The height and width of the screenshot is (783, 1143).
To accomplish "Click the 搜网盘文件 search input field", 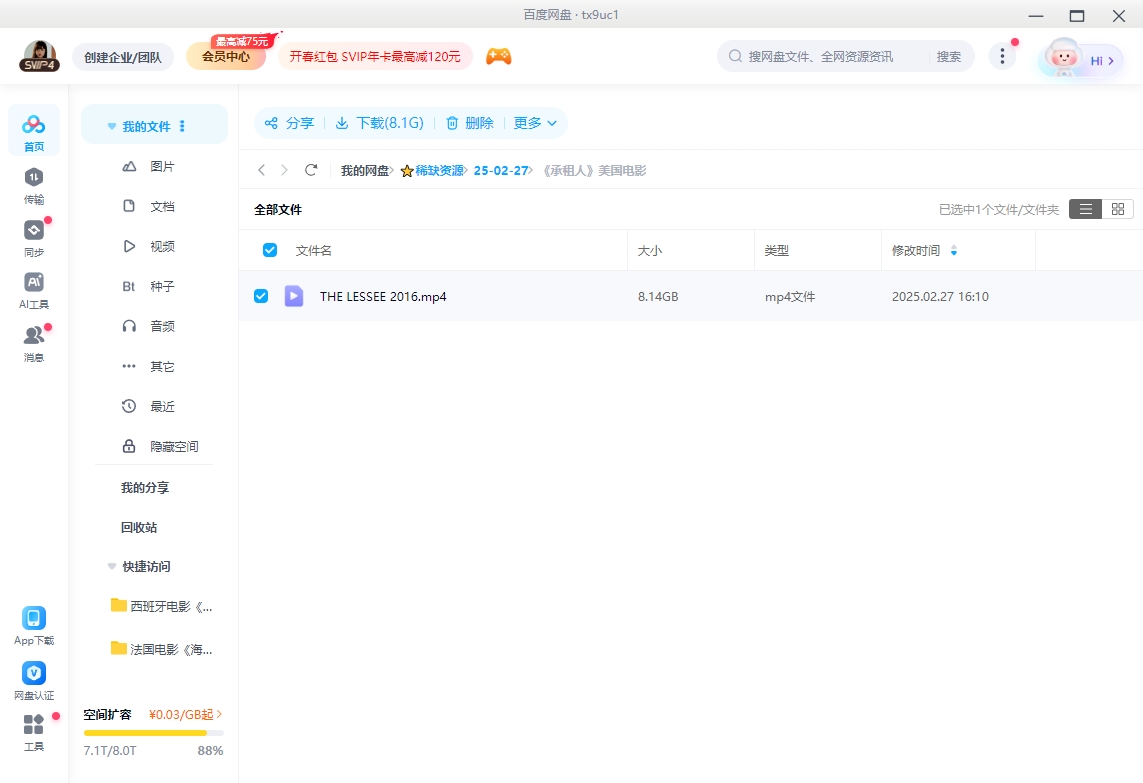I will [x=835, y=57].
